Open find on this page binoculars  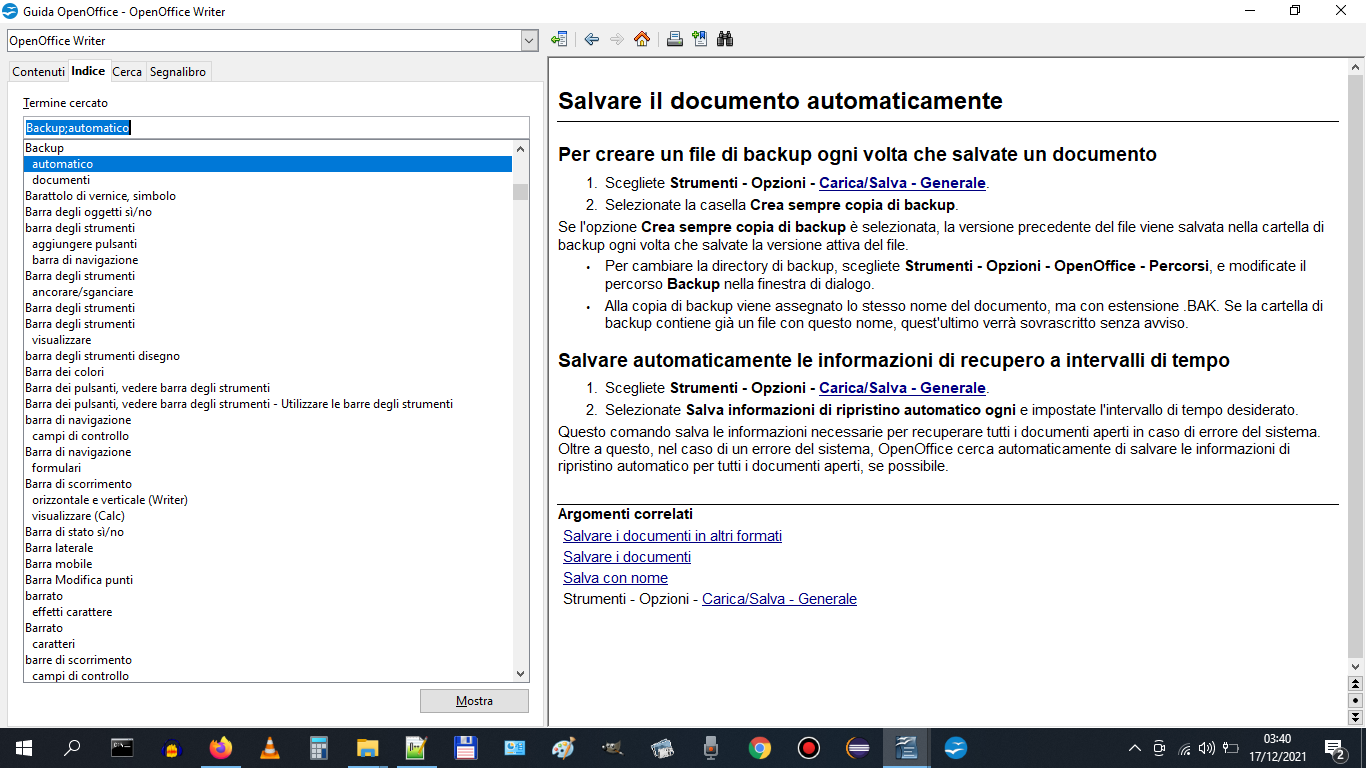(725, 40)
